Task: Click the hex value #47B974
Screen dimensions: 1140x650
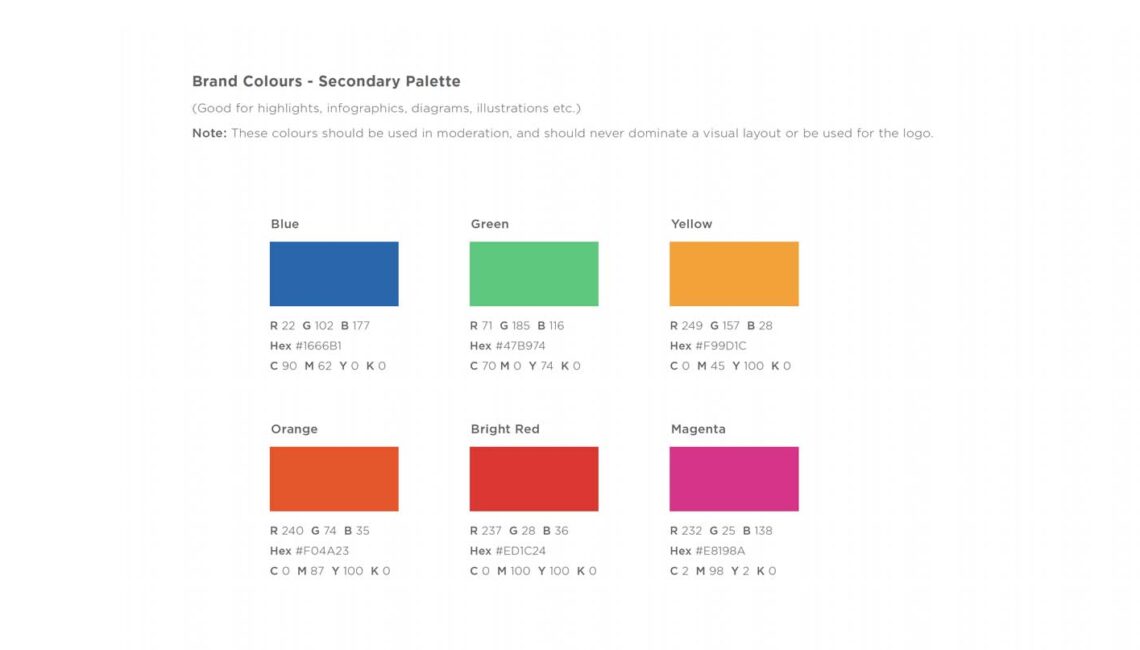Action: coord(520,346)
